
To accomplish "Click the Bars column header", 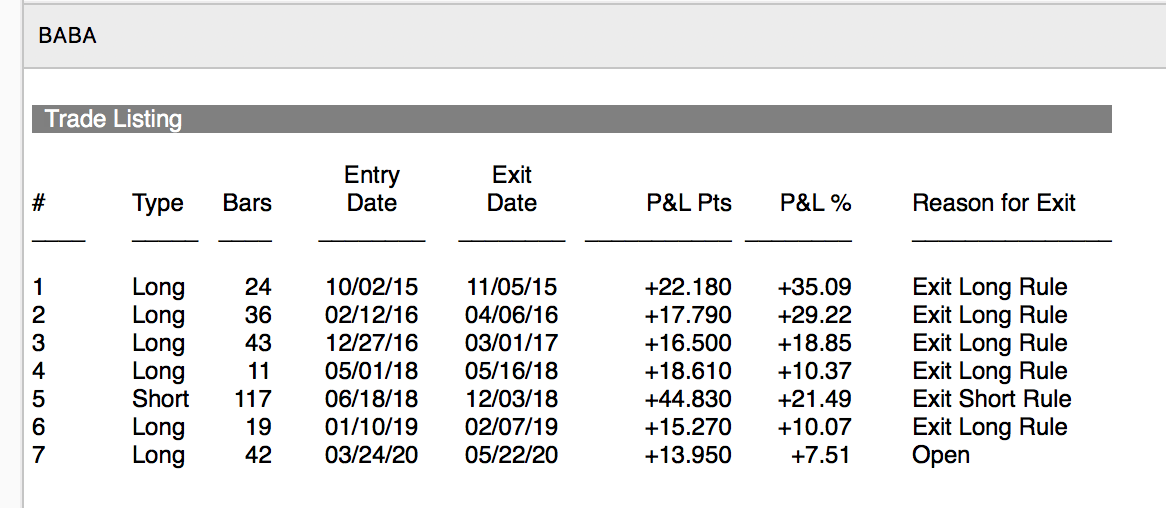I will [247, 203].
